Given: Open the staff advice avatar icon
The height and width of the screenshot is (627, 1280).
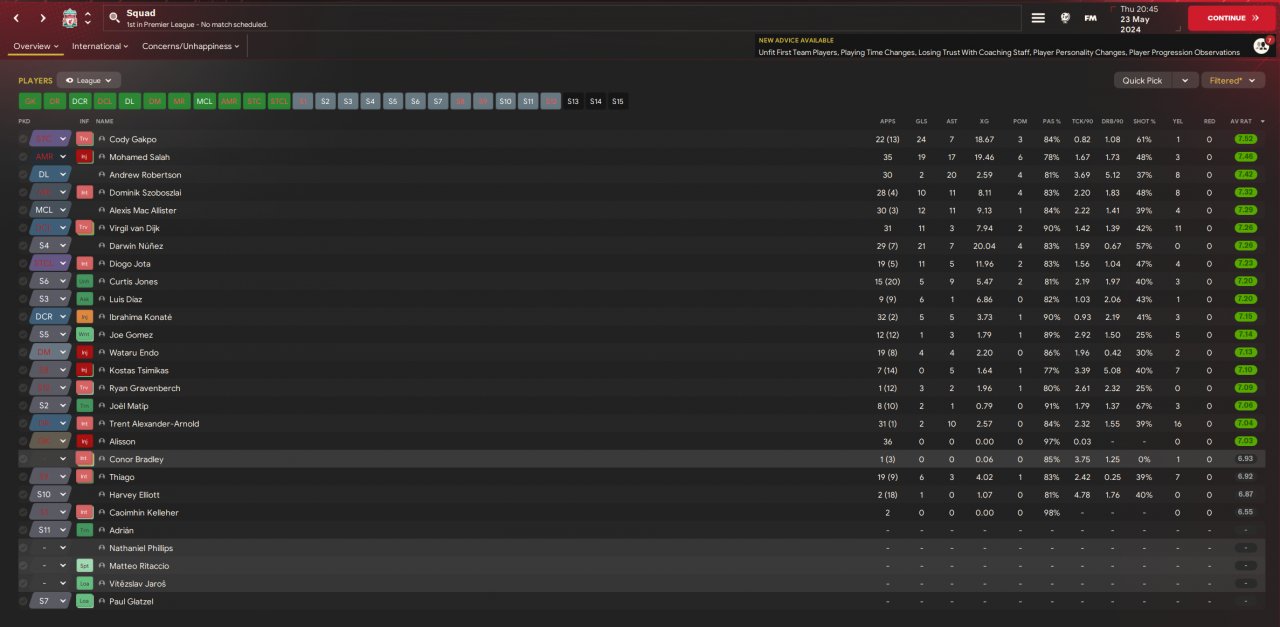Looking at the screenshot, I should (1261, 46).
